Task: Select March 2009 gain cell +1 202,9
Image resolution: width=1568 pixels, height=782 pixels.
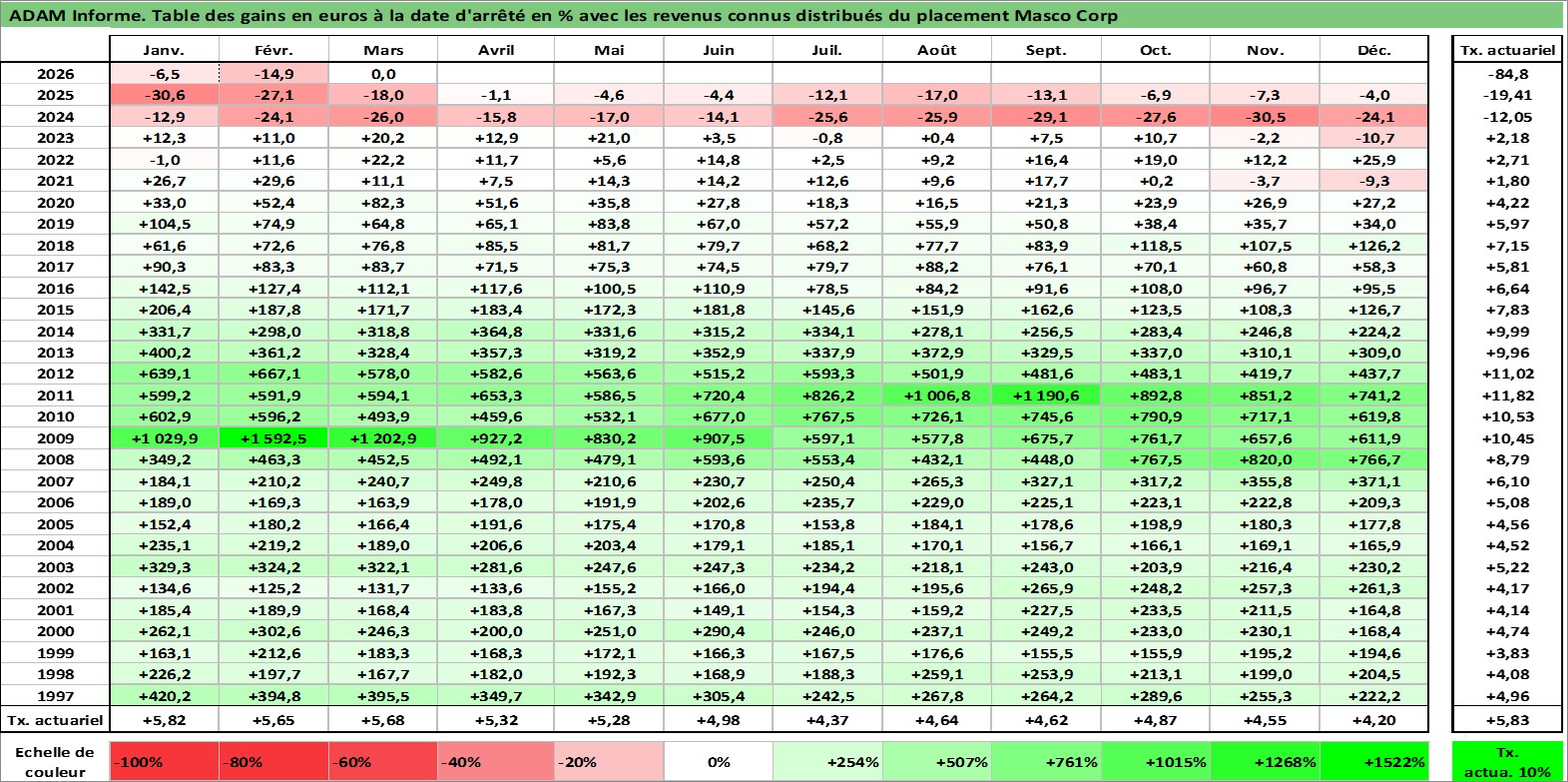Action: point(383,438)
